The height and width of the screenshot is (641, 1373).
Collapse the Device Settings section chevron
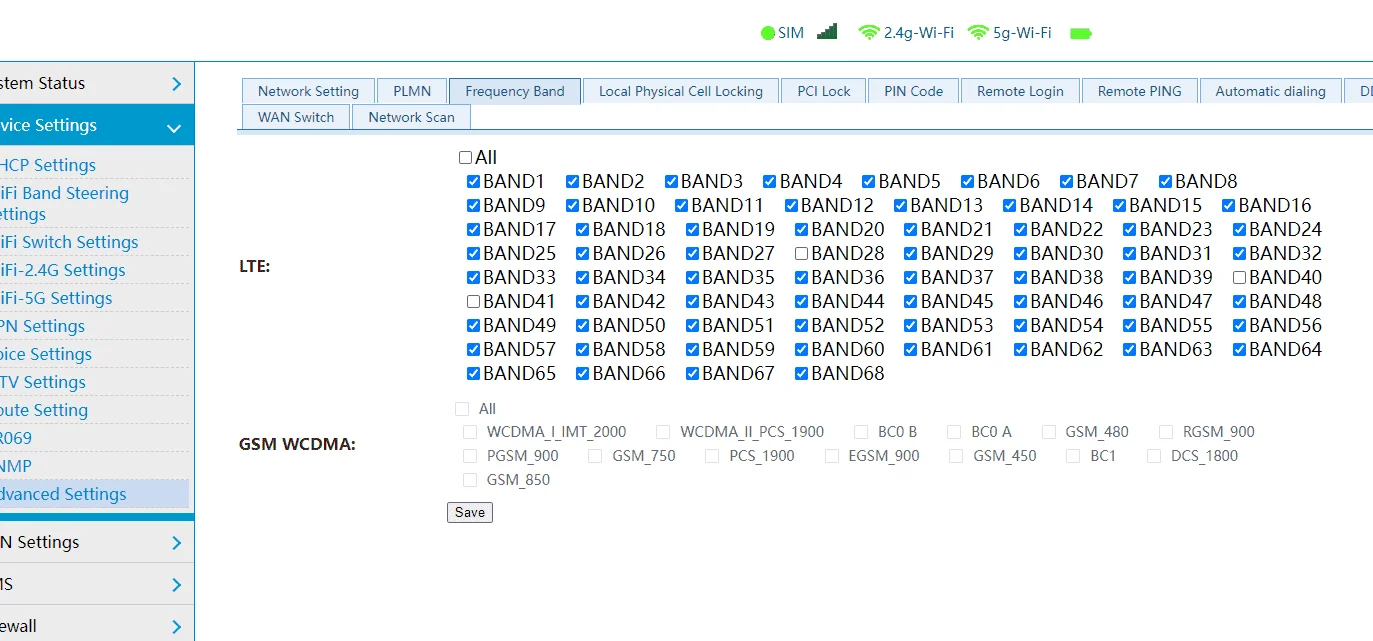(174, 128)
